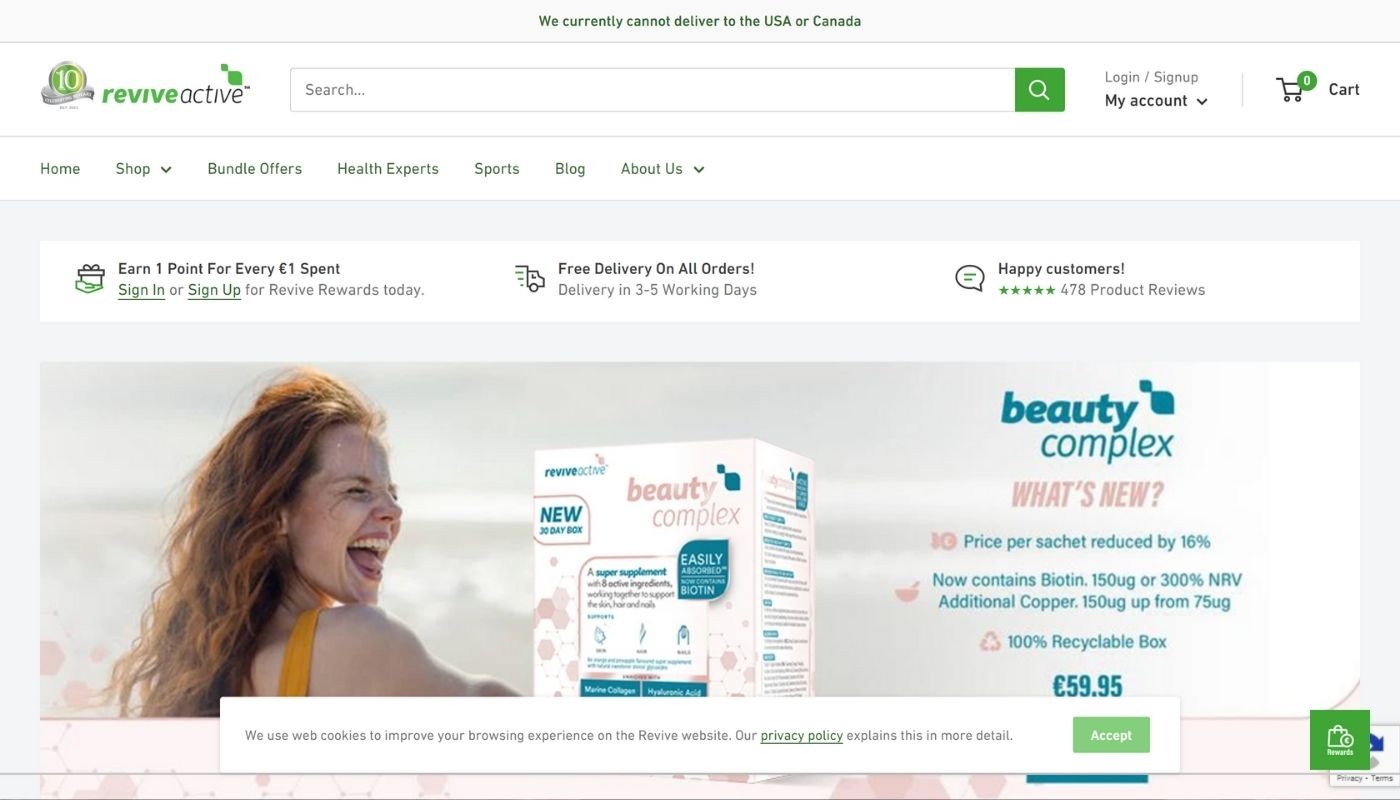Open the My account dropdown

click(1156, 101)
